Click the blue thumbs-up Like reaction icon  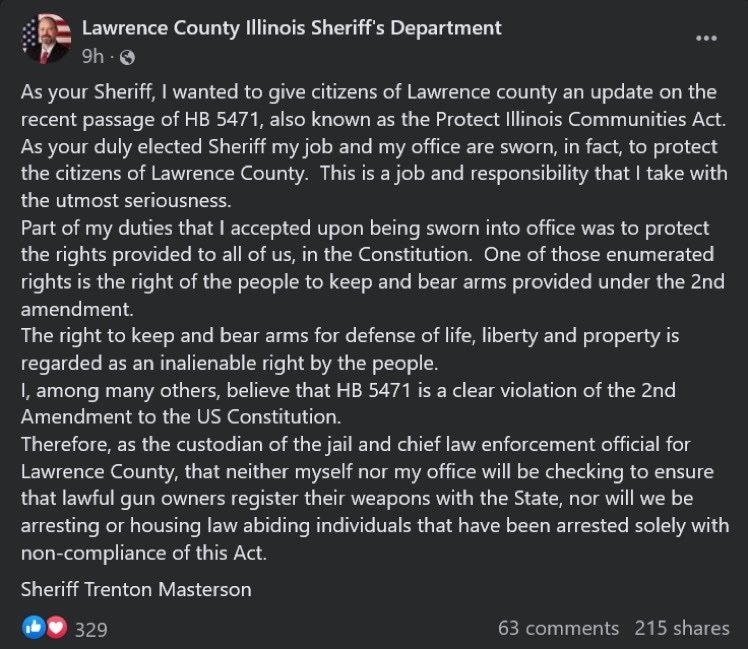point(33,627)
